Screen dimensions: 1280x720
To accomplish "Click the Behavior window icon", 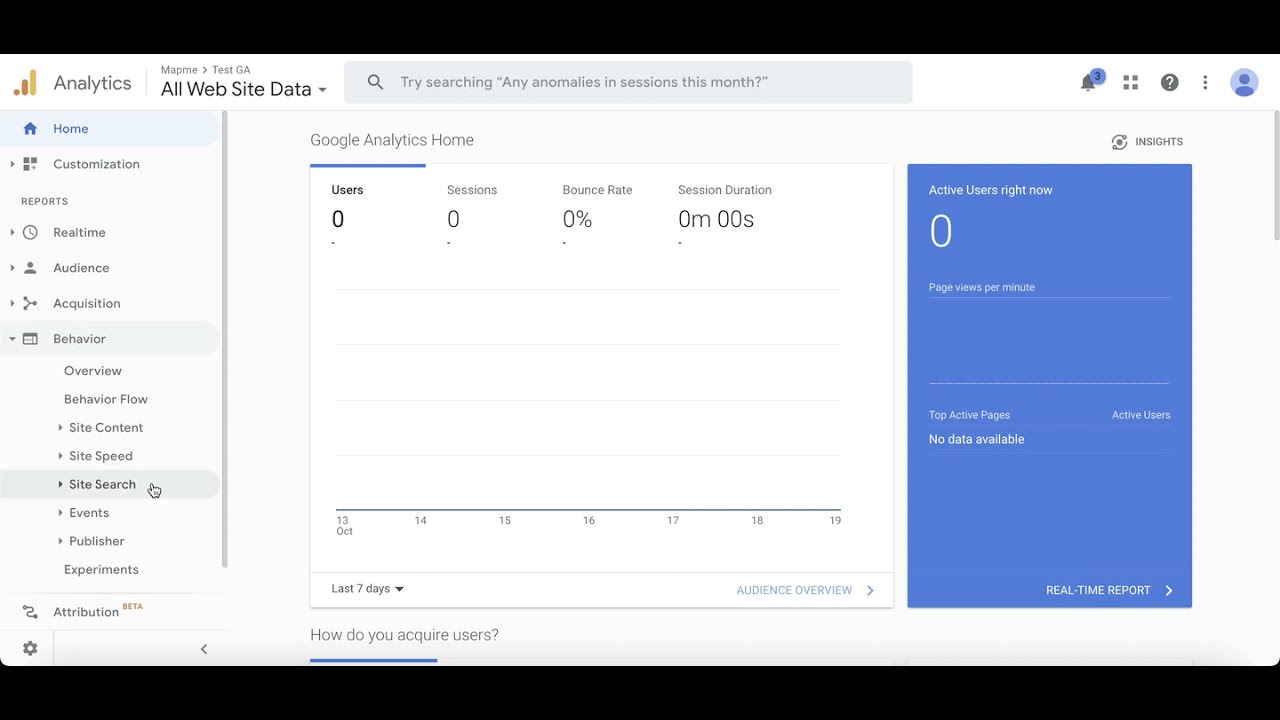I will click(x=30, y=339).
